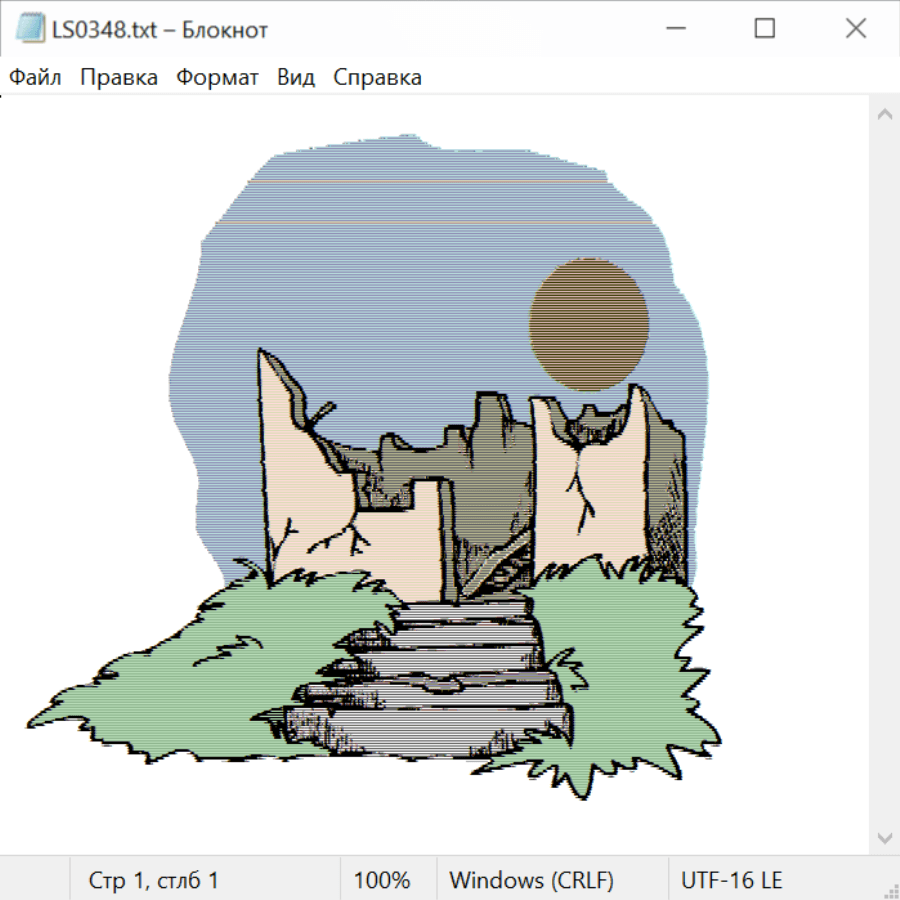Click the Windows (CRLF) line ending indicator
The width and height of the screenshot is (900, 900).
click(x=531, y=880)
